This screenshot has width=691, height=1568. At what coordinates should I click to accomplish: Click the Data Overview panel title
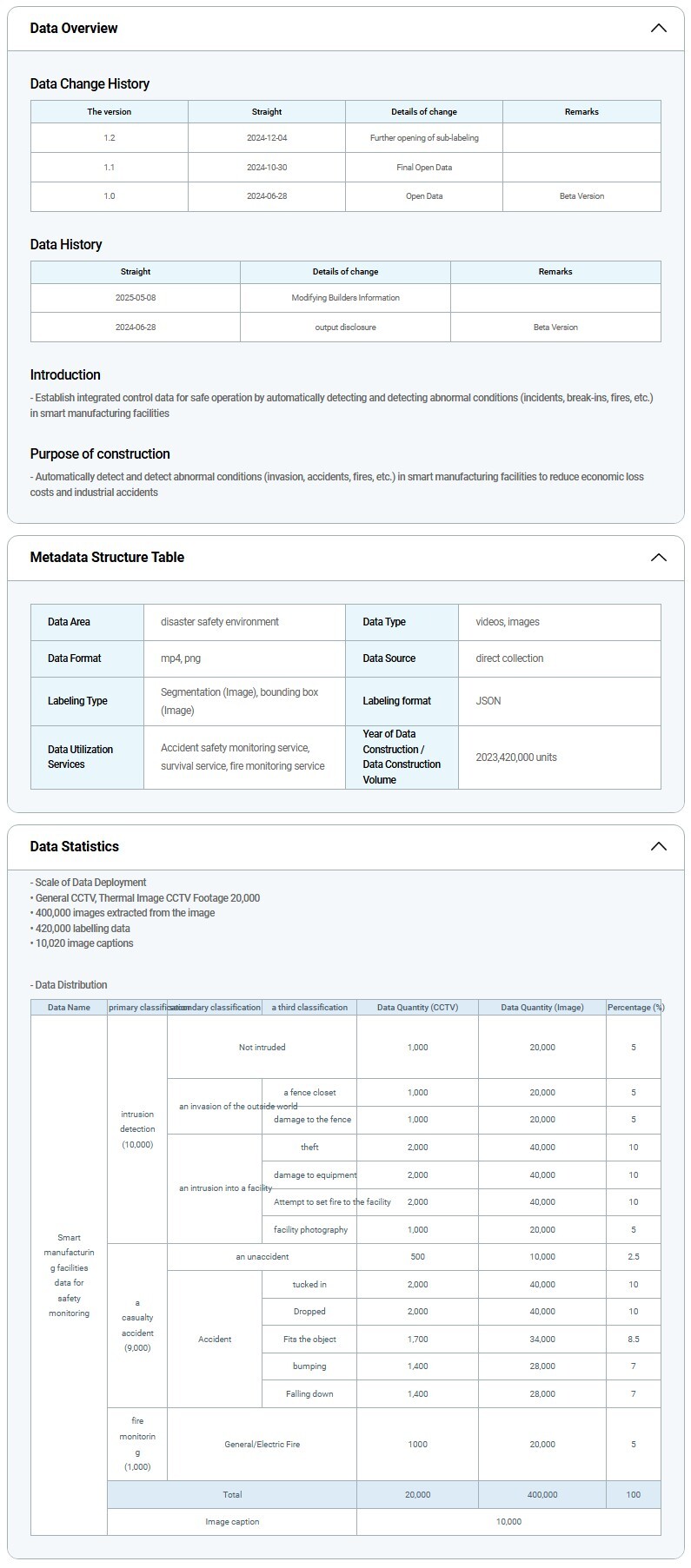click(74, 28)
